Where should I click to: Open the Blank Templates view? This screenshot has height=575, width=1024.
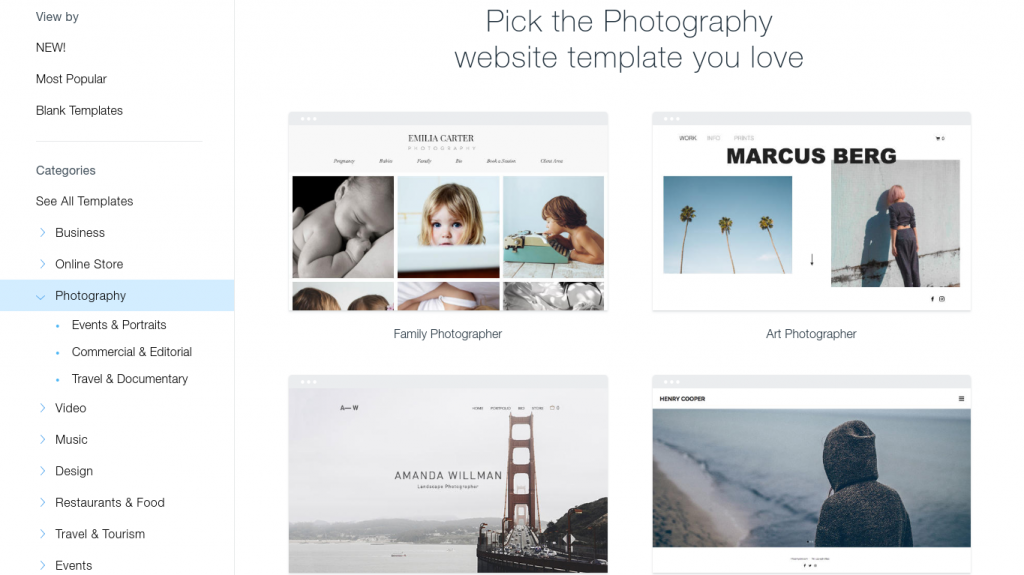click(79, 110)
